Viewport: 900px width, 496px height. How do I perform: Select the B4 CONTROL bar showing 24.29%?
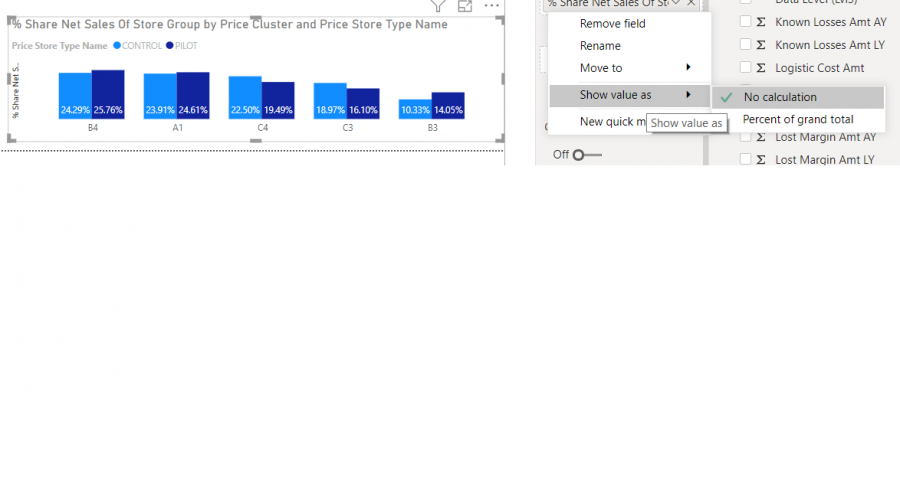tap(75, 96)
